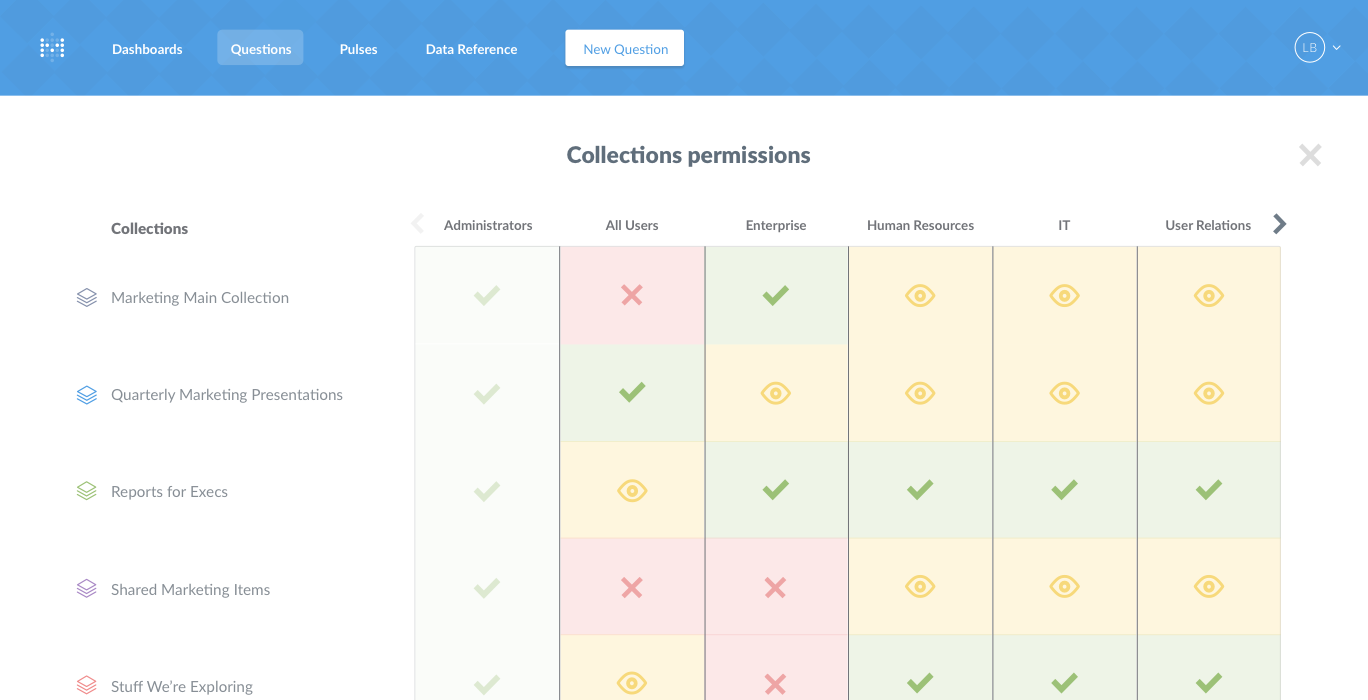Click the Human Resources column header
Screen dimensions: 1368x700
coord(920,225)
